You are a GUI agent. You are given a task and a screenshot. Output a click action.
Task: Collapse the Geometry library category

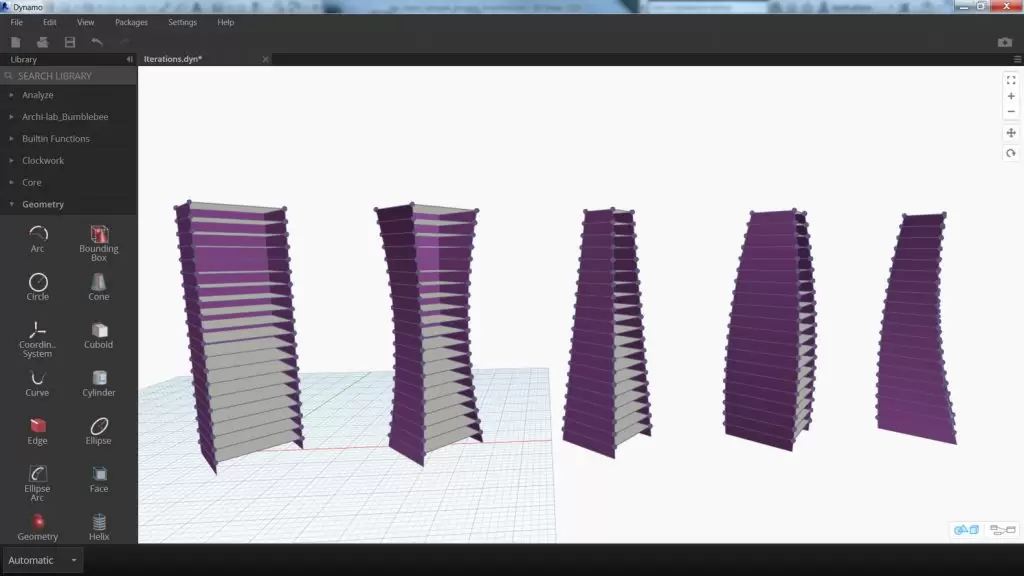click(43, 204)
